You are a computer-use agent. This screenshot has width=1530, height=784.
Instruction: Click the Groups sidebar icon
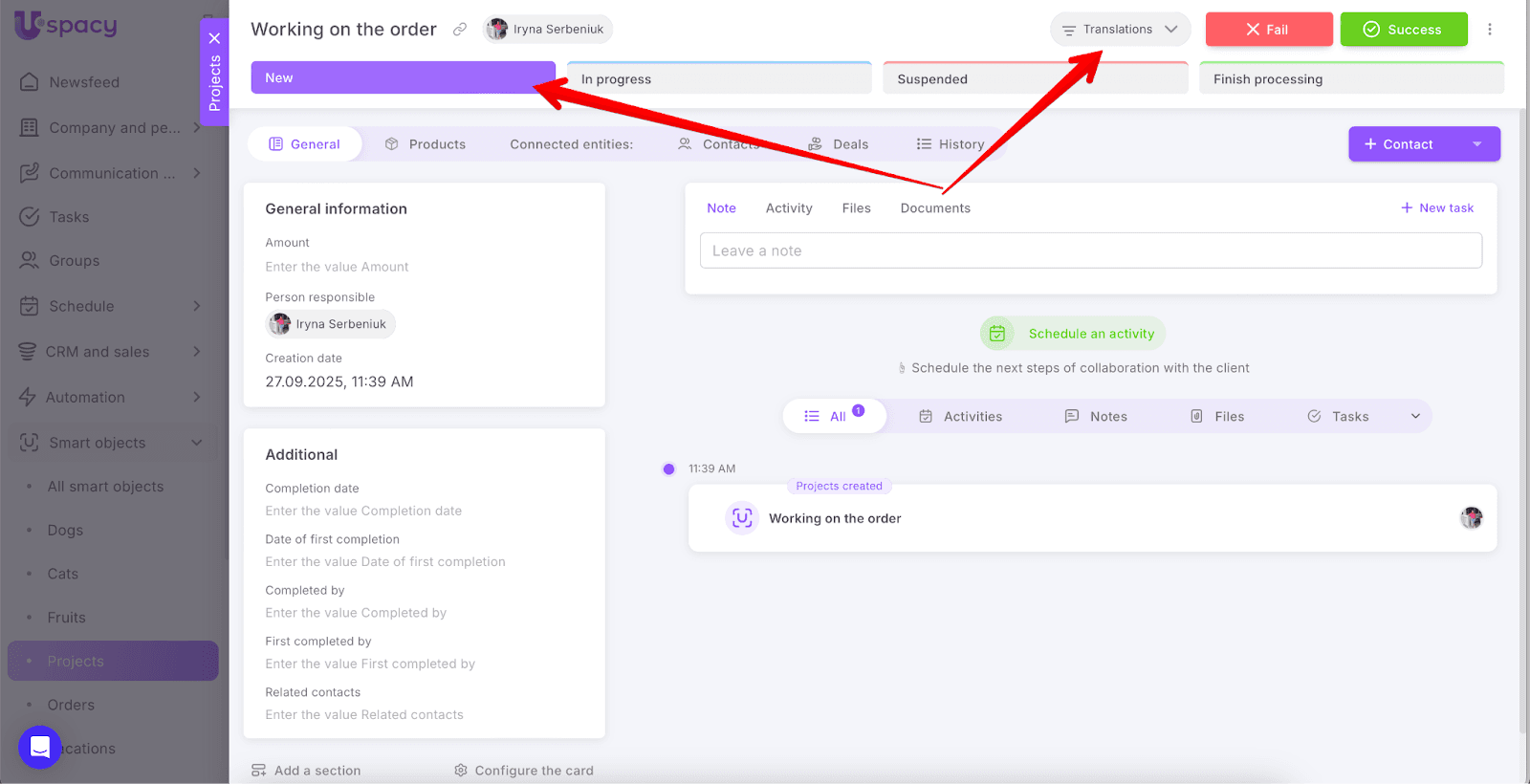(x=30, y=261)
